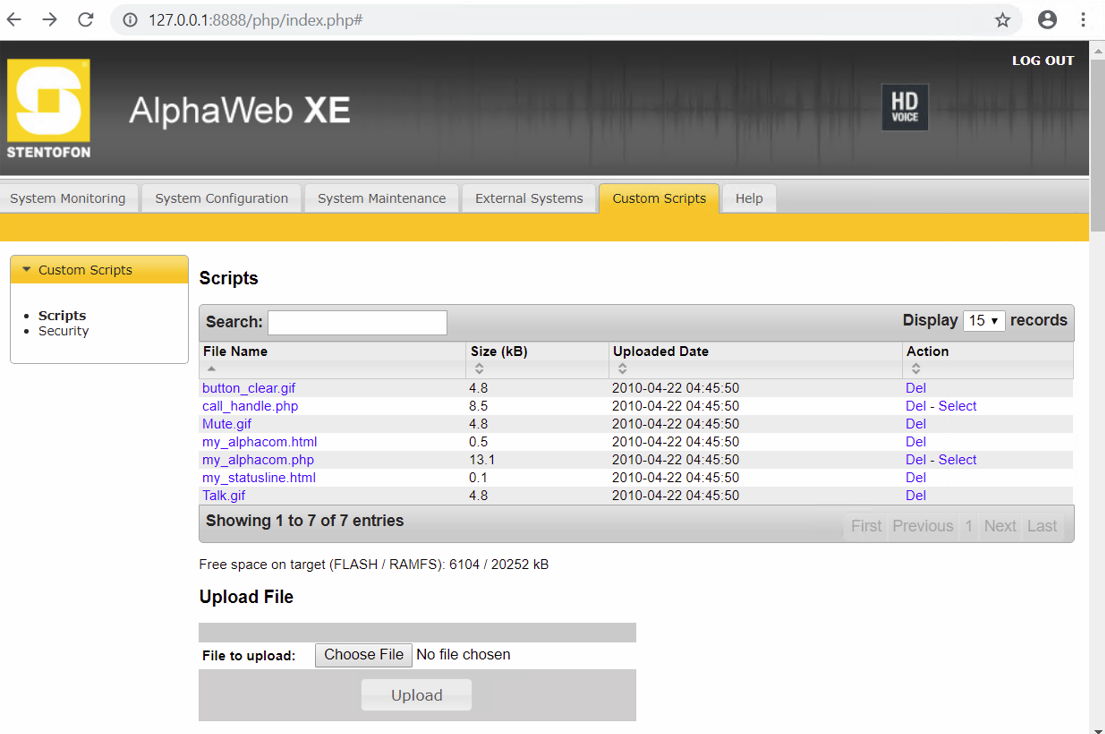Sort table by Uploaded Date arrows

click(x=622, y=368)
